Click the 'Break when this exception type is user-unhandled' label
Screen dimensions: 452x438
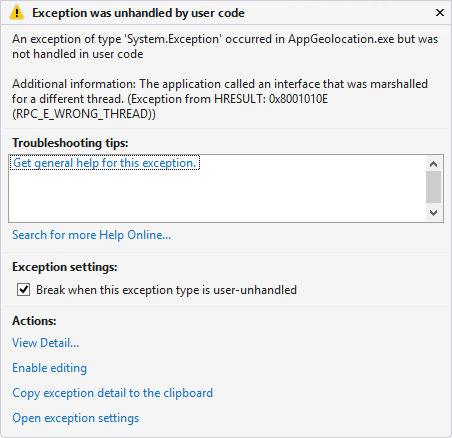(x=166, y=290)
